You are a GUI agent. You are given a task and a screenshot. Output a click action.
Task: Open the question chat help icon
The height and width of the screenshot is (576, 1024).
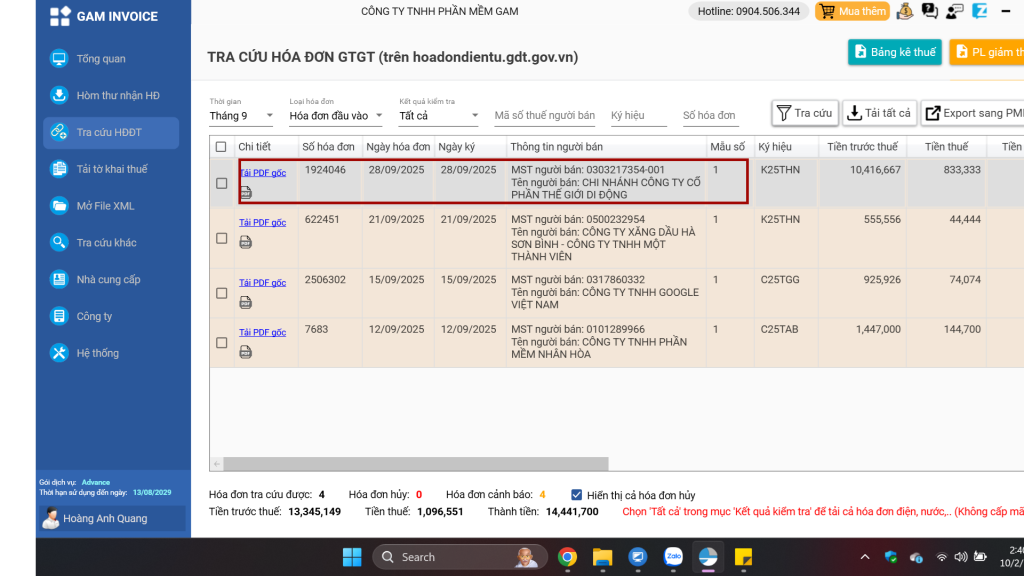[929, 11]
